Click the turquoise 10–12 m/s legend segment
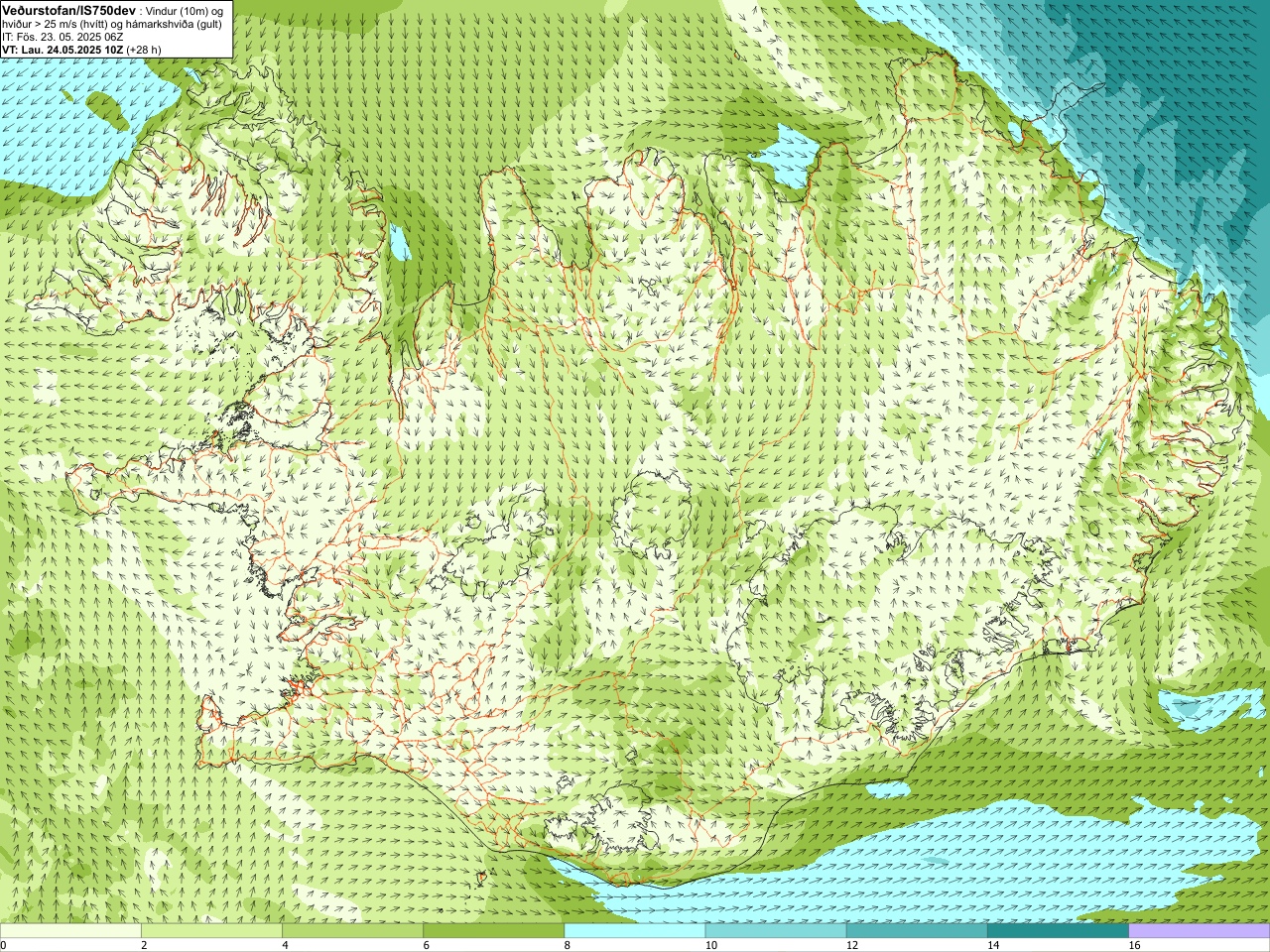 click(776, 931)
